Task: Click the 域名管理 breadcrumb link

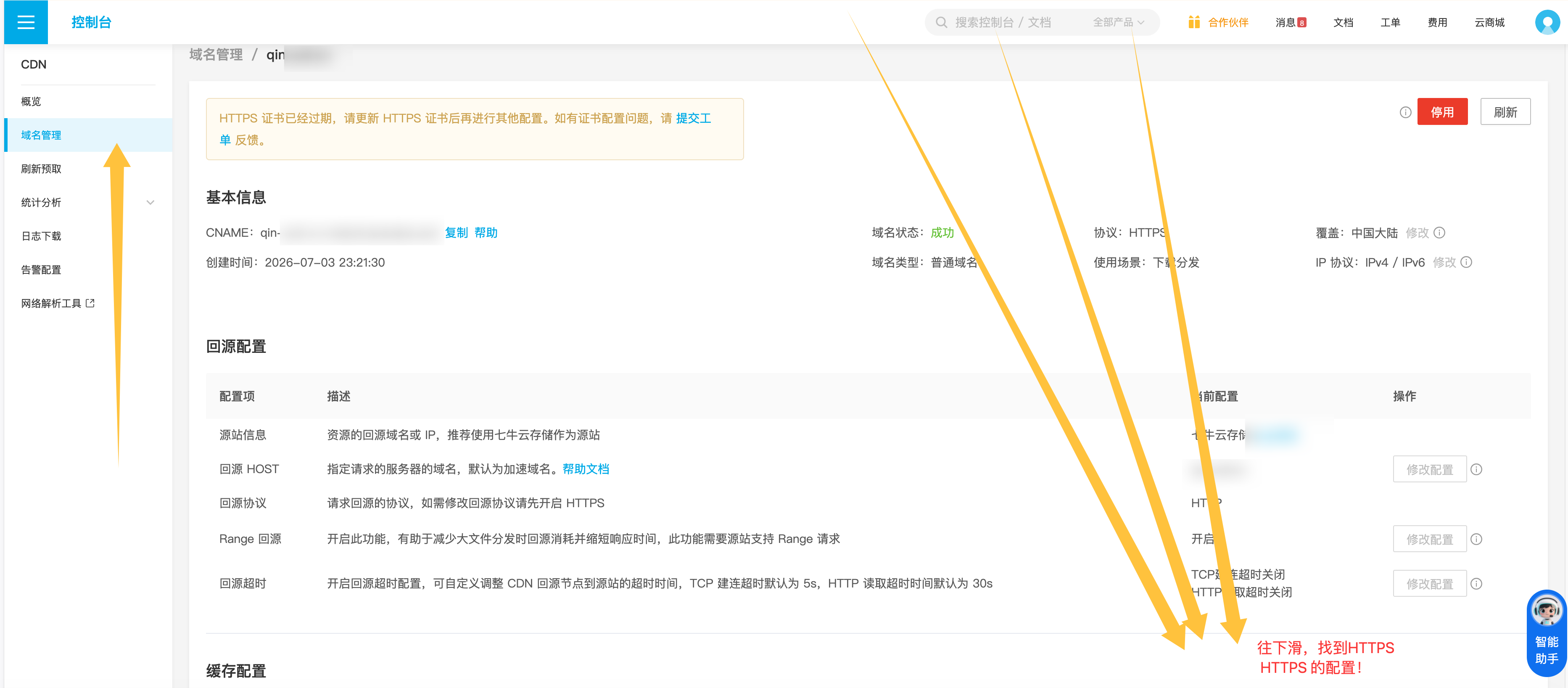Action: pos(216,55)
